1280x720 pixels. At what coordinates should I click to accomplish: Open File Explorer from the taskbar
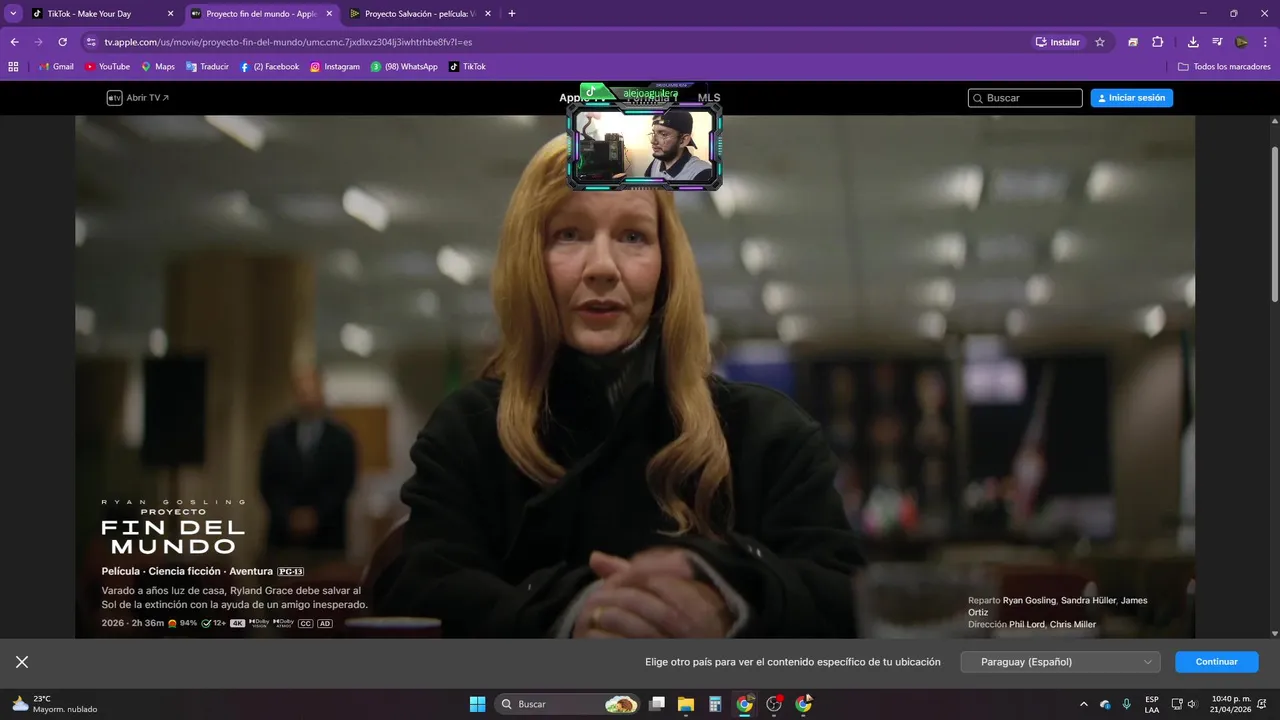pos(686,704)
